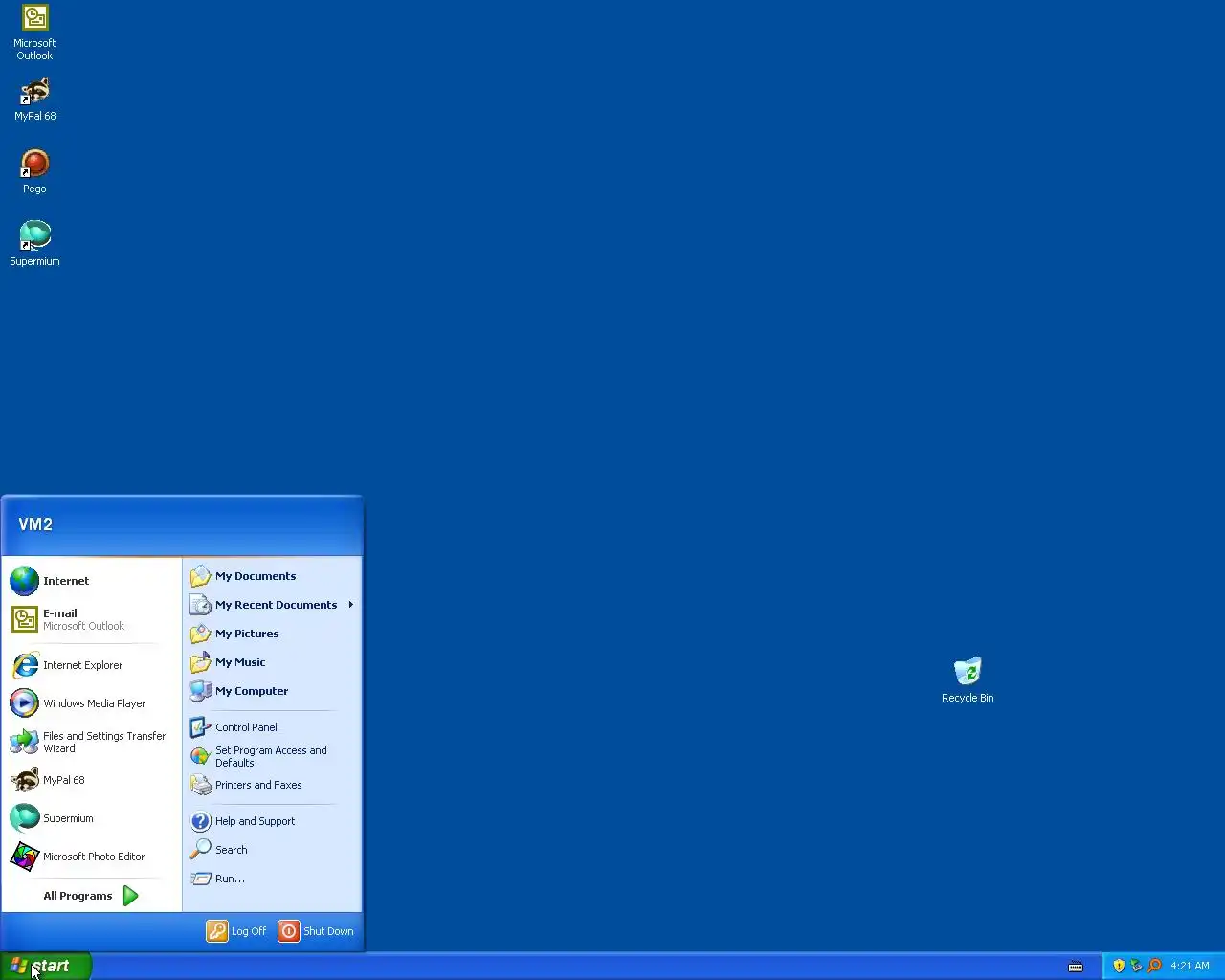Click the yellow security shield tray icon
Image resolution: width=1225 pixels, height=980 pixels.
[x=1119, y=966]
